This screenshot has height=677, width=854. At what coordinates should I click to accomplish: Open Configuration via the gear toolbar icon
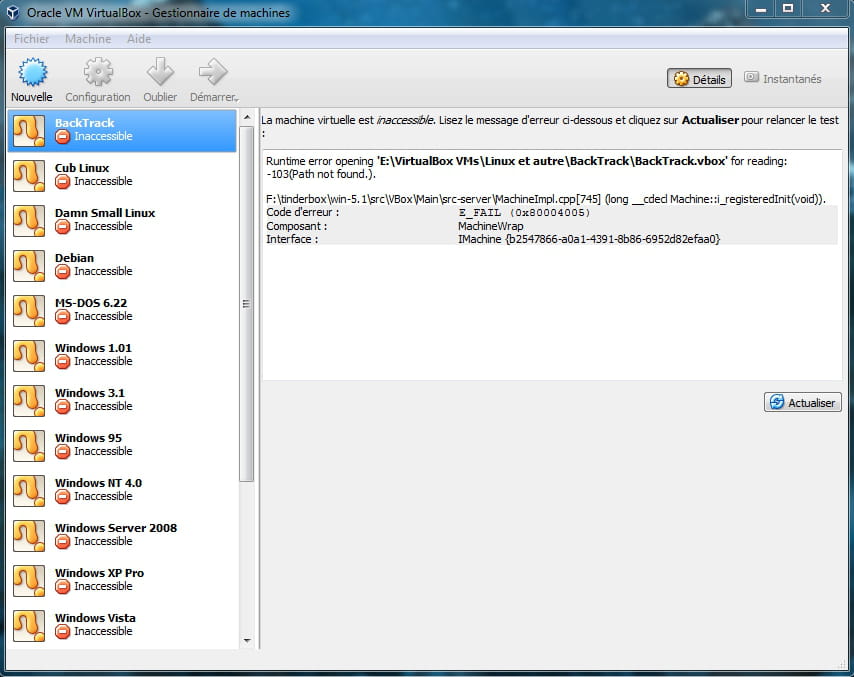point(98,72)
